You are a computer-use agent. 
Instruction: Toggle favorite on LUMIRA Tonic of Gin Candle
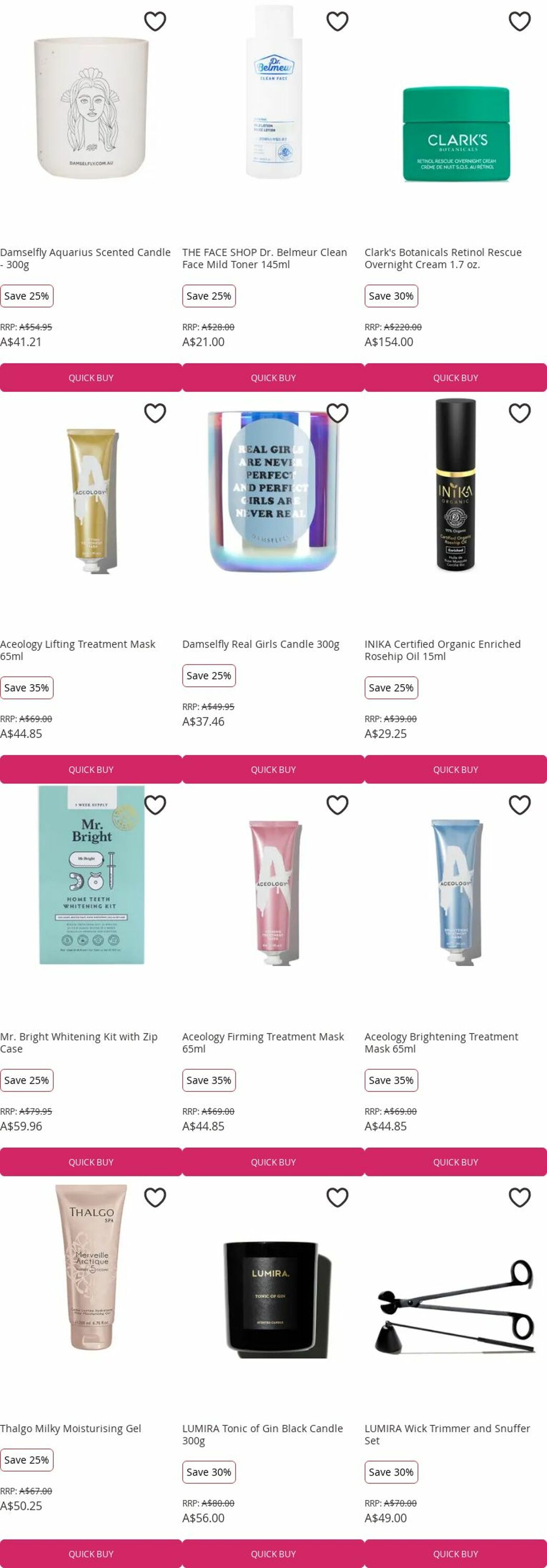pyautogui.click(x=337, y=1197)
